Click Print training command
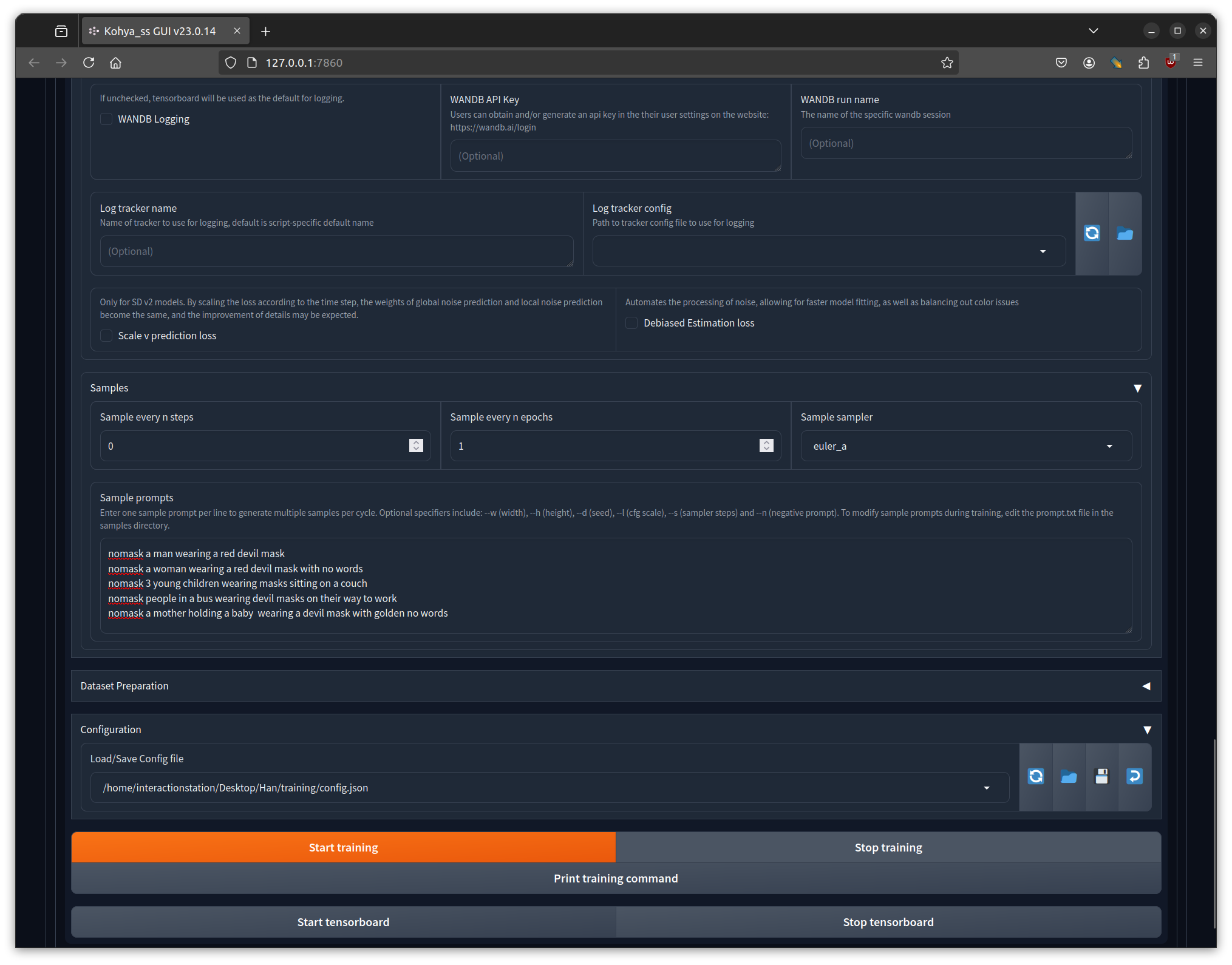This screenshot has width=1232, height=965. [616, 878]
